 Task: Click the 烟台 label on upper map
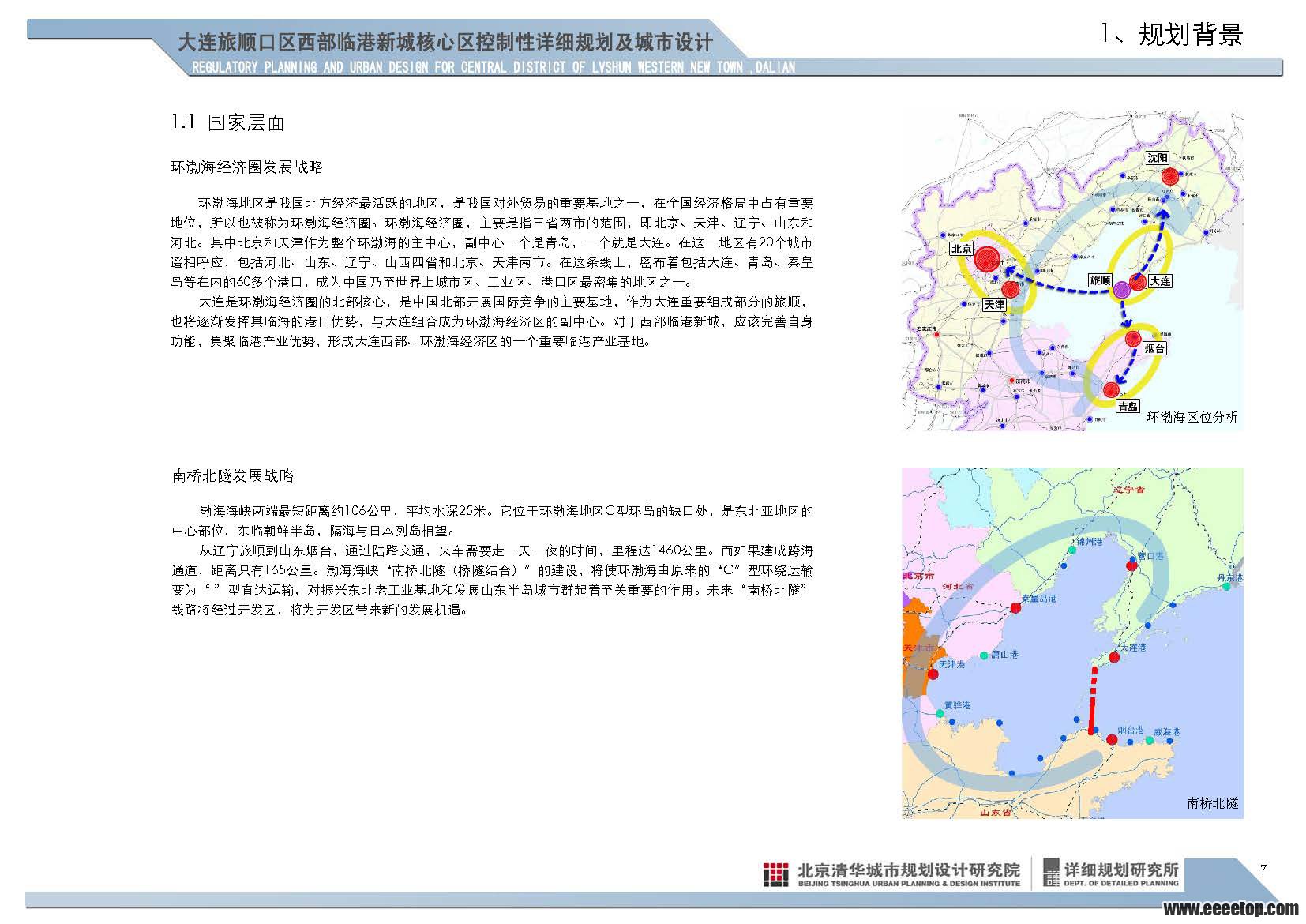[x=1154, y=348]
